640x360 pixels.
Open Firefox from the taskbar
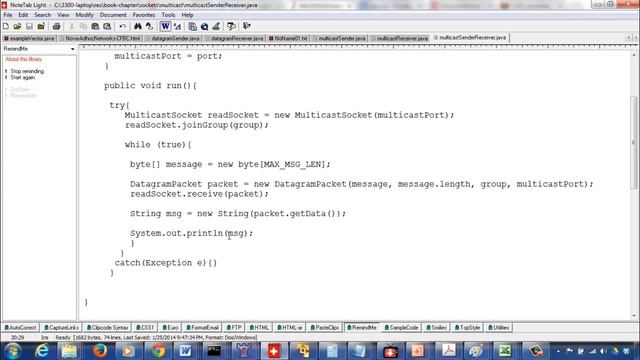click(100, 351)
